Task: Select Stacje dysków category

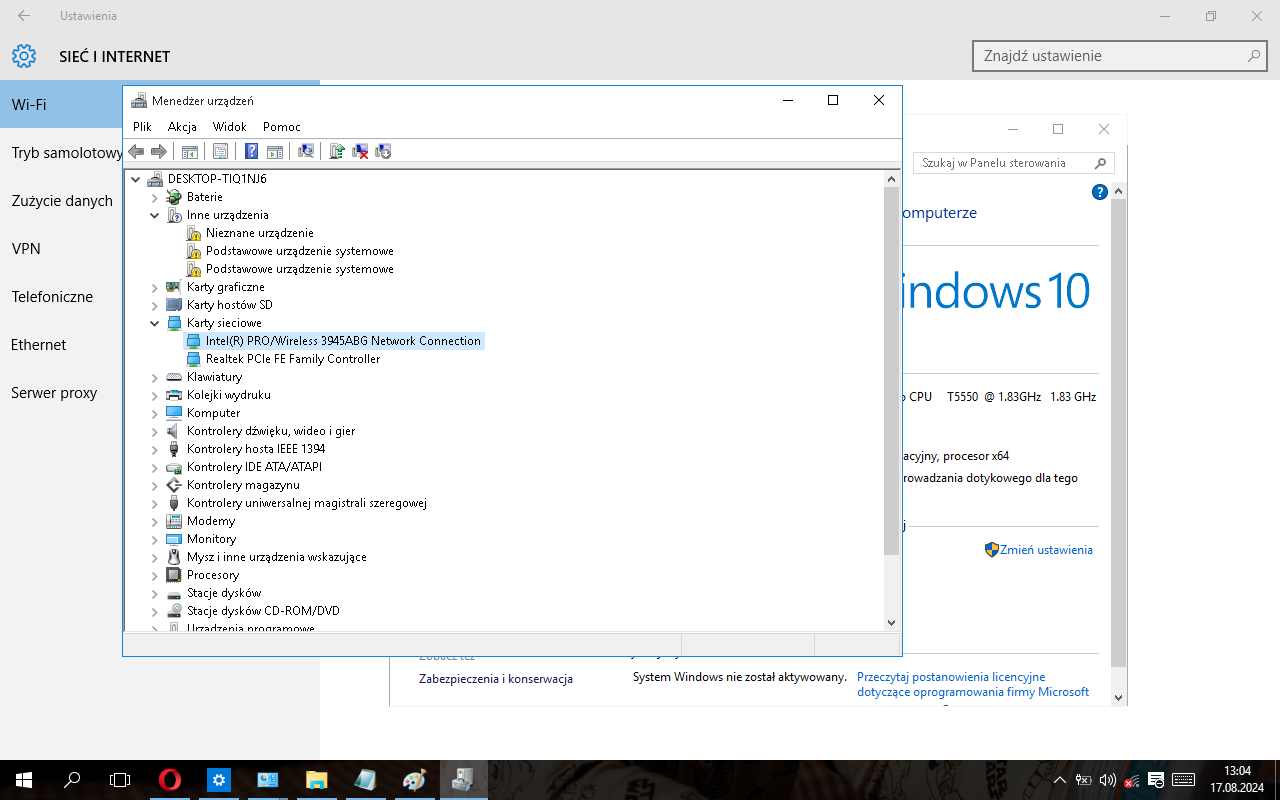Action: (224, 593)
